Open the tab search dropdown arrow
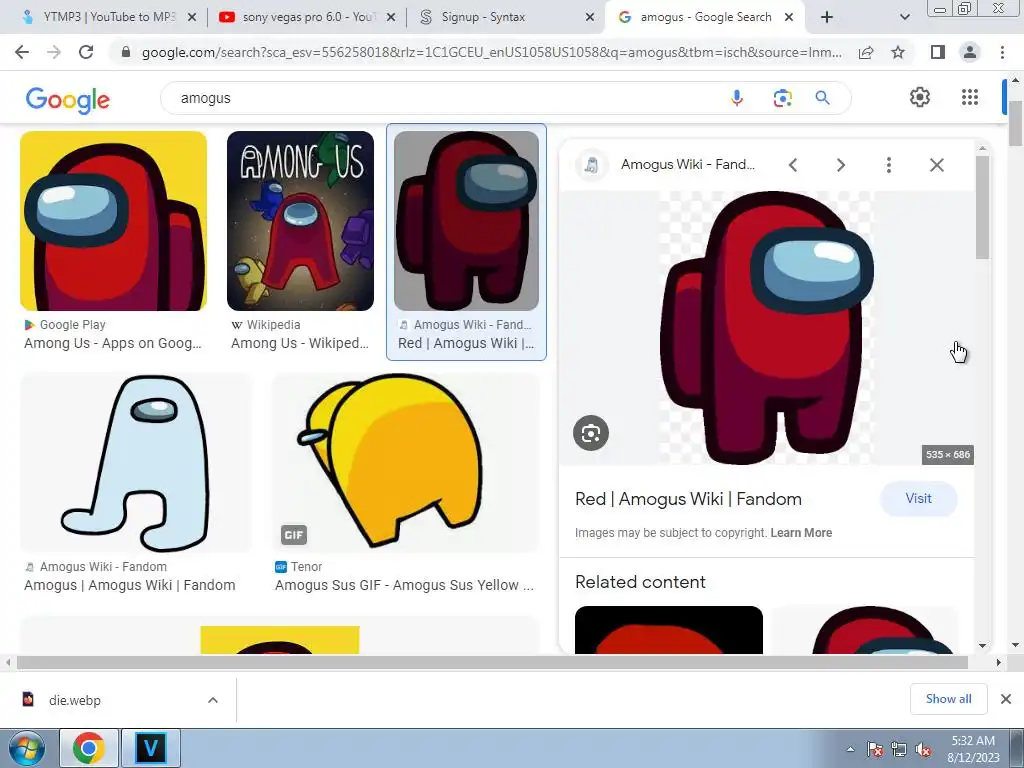 (904, 17)
